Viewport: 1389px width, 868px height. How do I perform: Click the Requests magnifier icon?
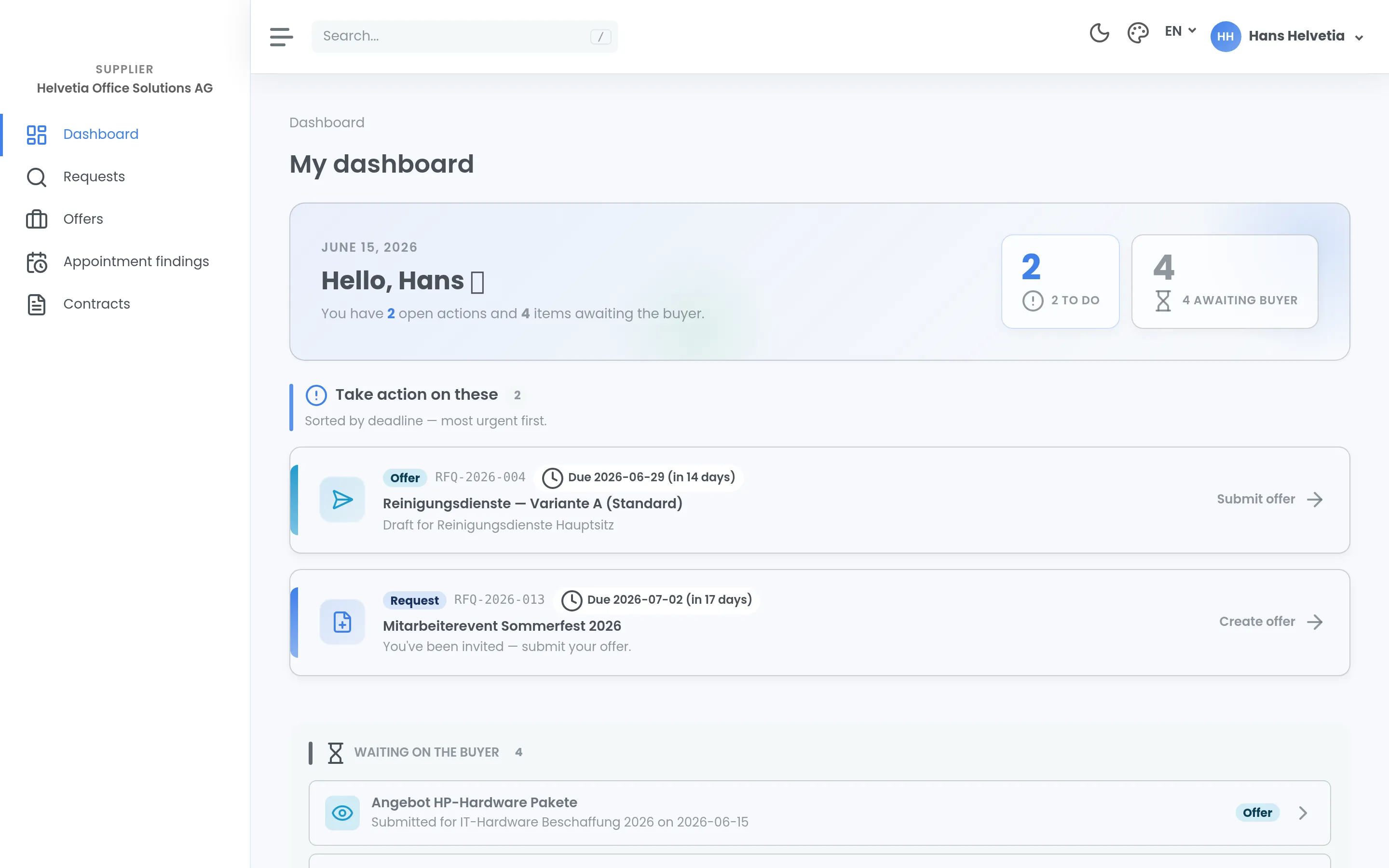point(37,177)
